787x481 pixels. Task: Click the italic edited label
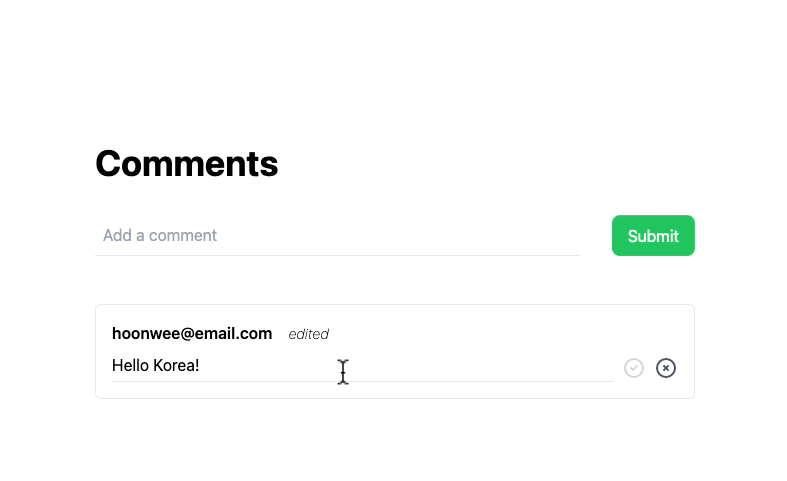(x=308, y=334)
